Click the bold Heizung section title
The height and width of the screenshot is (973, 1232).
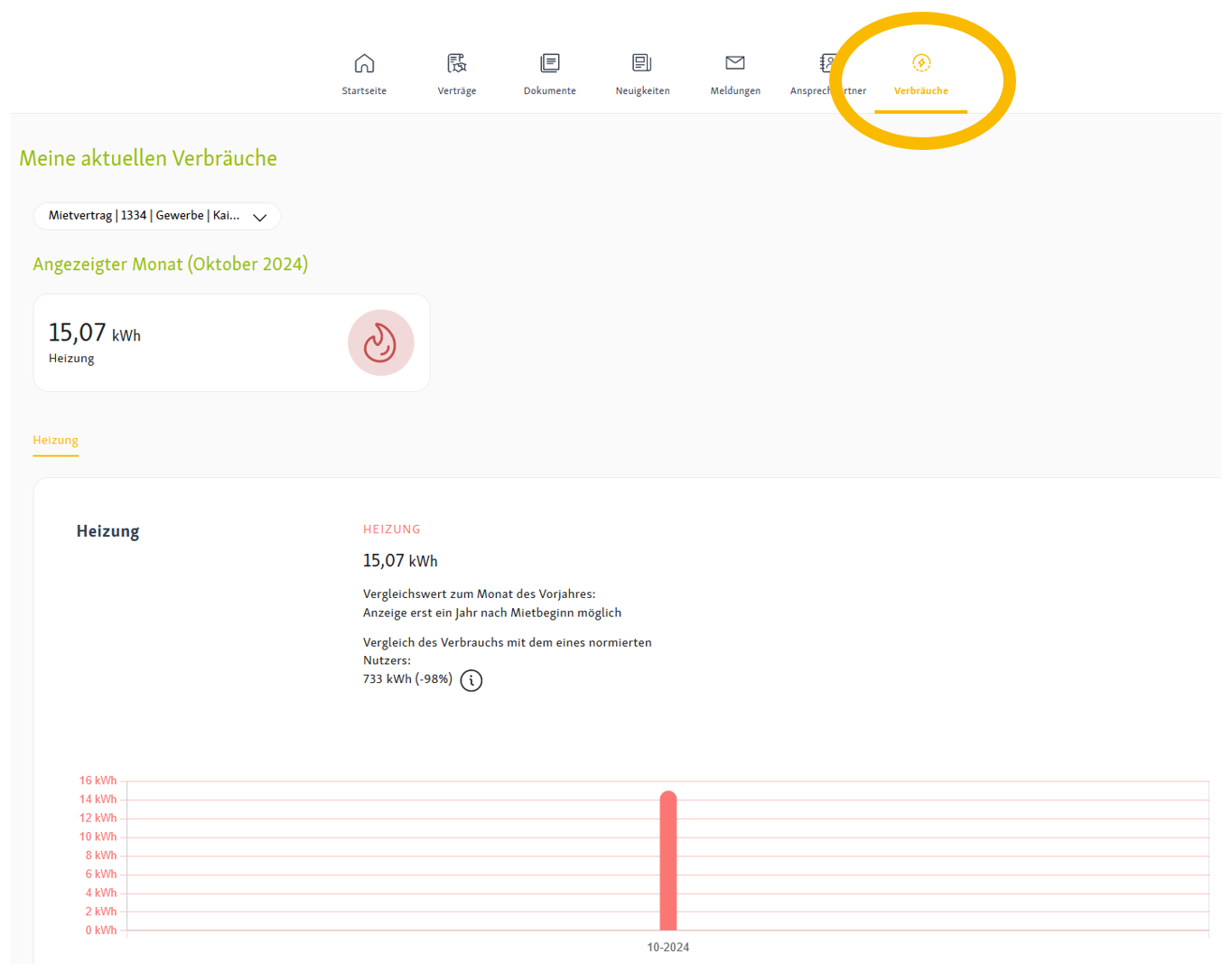coord(107,531)
